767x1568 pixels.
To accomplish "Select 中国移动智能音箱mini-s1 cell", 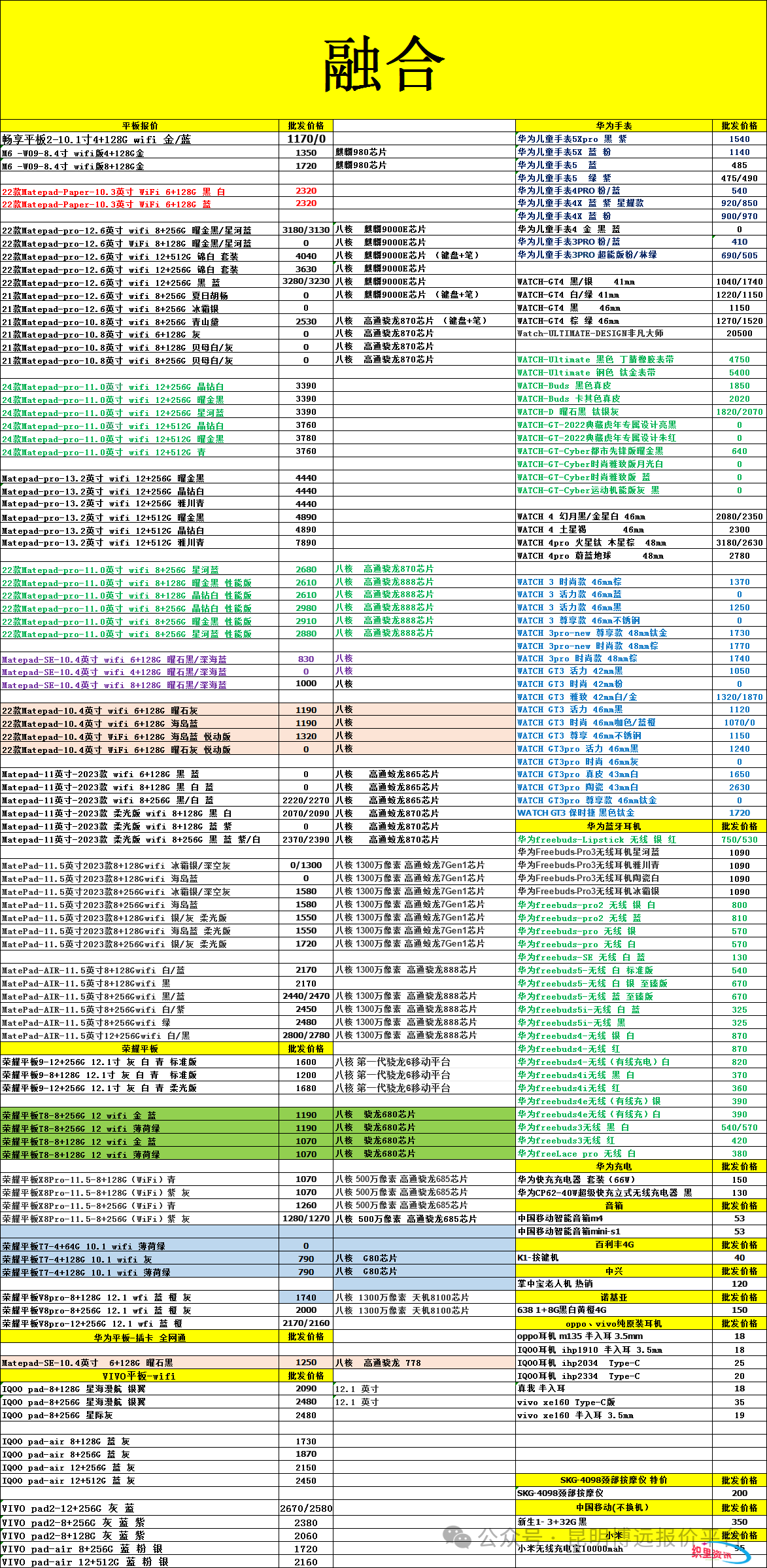I will [614, 1232].
